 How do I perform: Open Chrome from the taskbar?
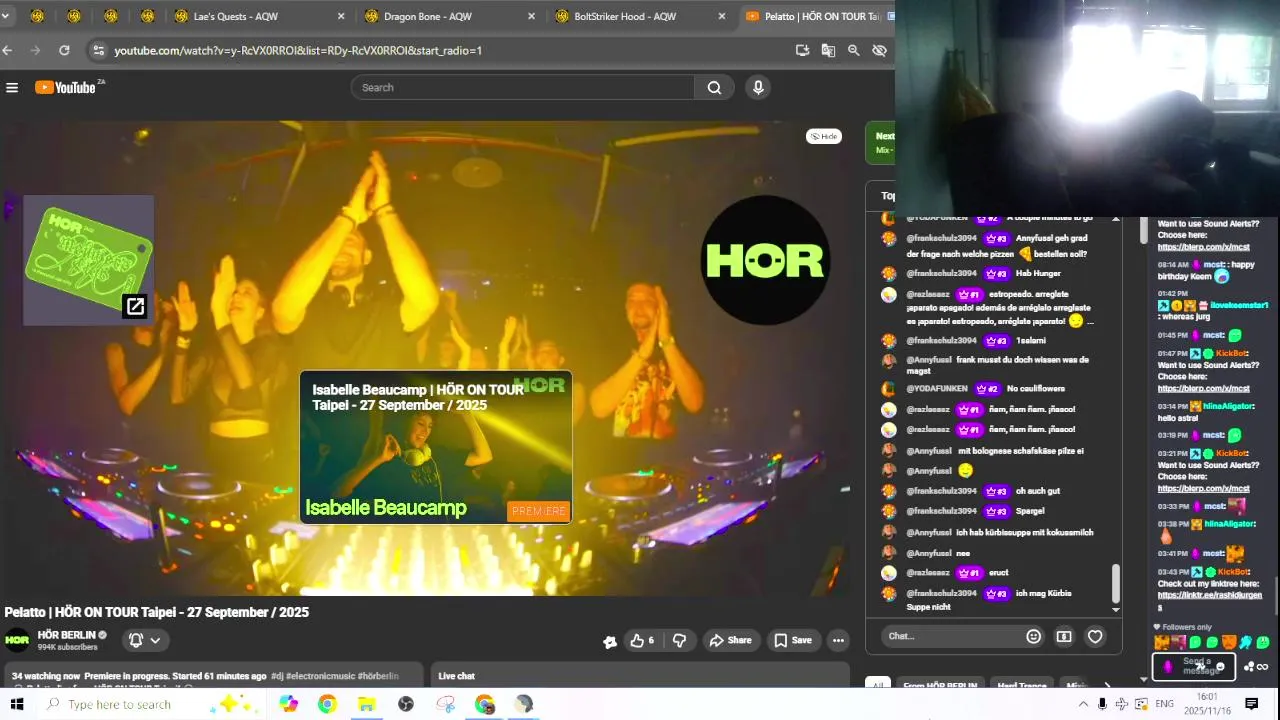pyautogui.click(x=327, y=704)
